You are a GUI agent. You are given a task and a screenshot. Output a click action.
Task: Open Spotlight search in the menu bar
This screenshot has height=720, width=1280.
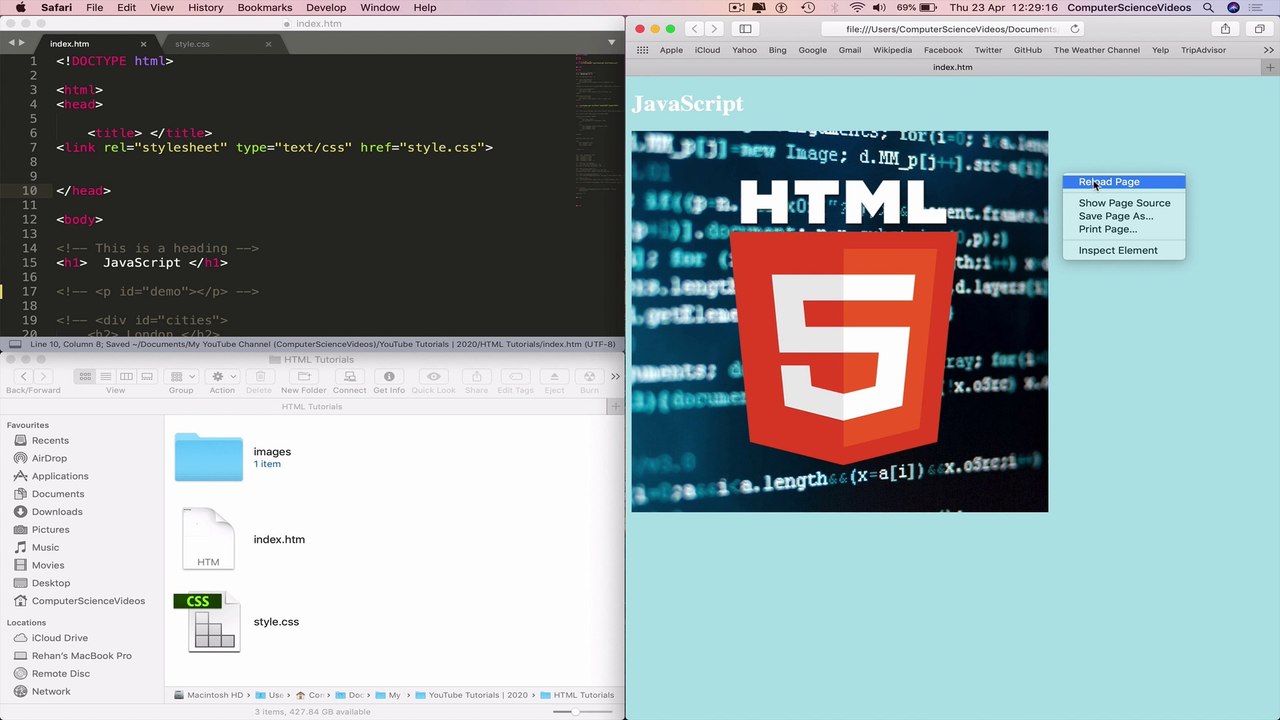tap(1208, 7)
